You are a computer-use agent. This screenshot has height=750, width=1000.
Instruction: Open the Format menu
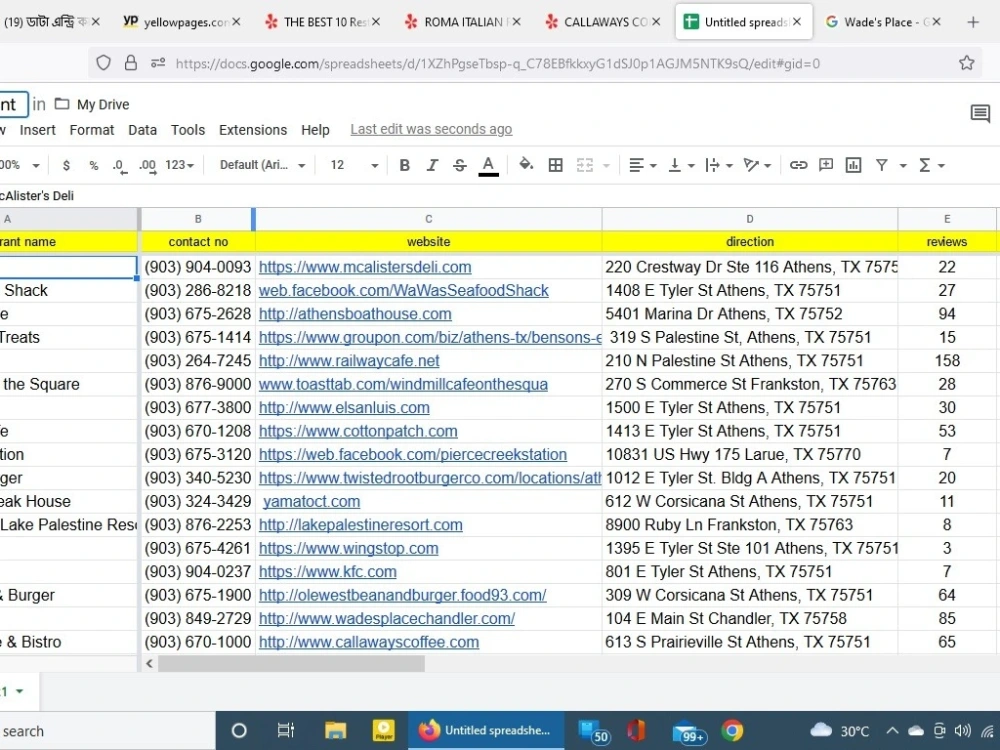[x=92, y=130]
